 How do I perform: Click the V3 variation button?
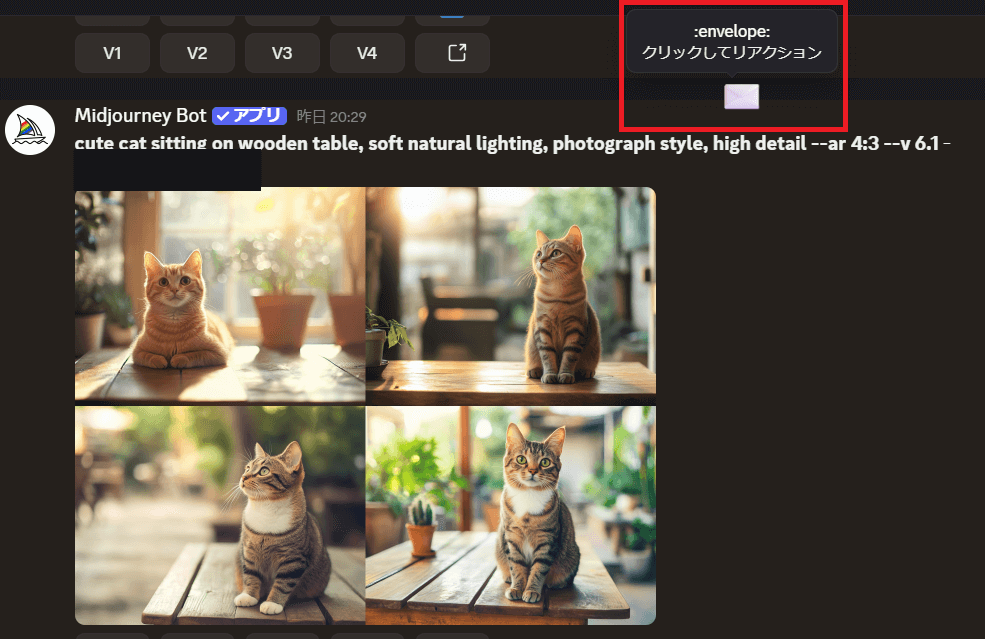click(282, 53)
